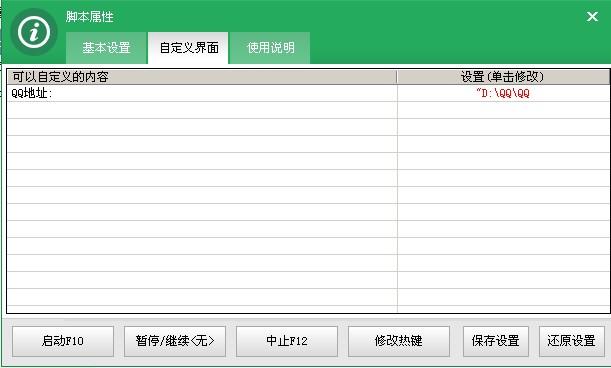Click the 启动F10 button

63,341
